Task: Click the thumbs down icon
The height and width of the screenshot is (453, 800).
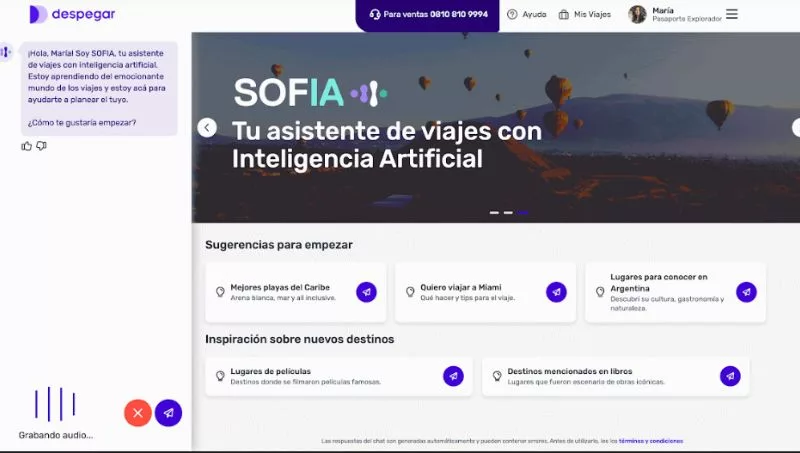Action: point(41,146)
